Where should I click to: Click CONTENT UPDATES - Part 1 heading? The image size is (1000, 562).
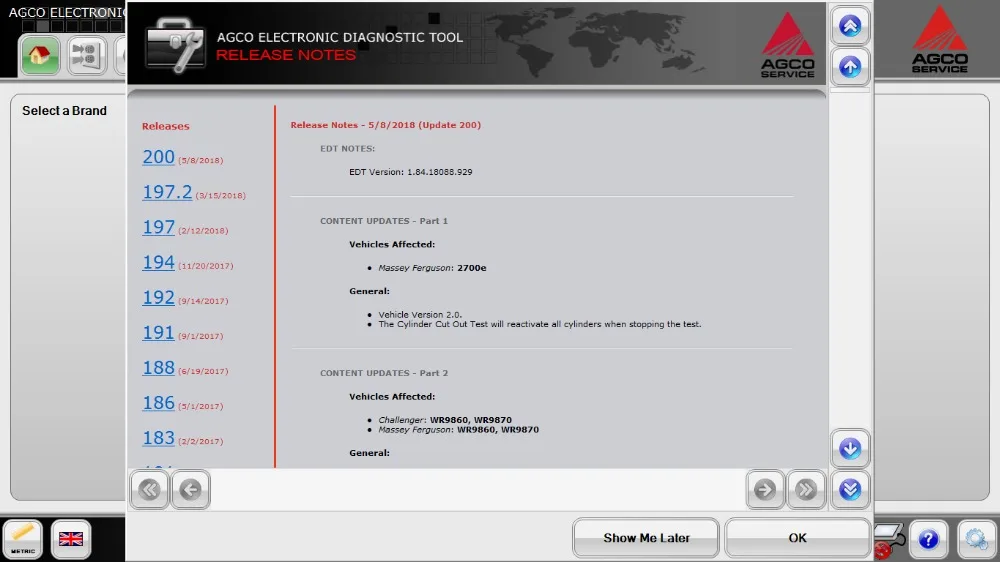pyautogui.click(x=384, y=221)
